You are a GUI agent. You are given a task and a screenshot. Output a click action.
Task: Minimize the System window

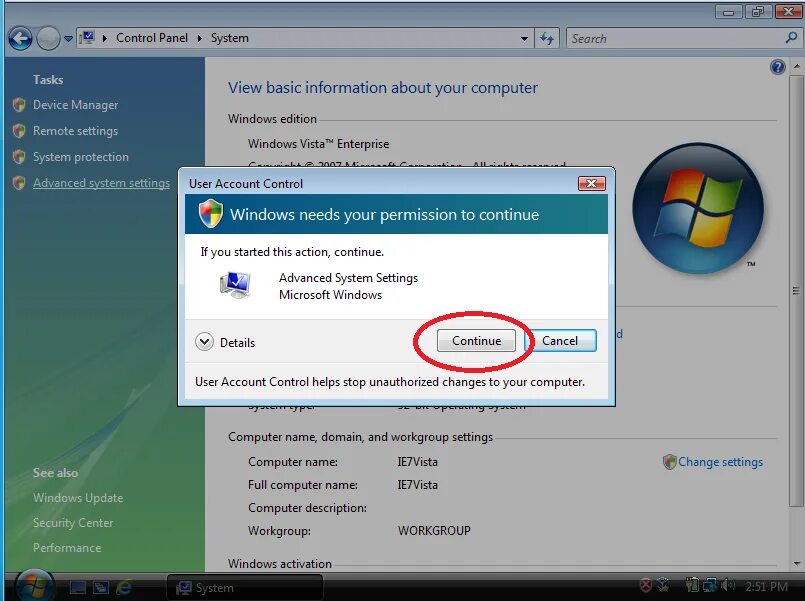pyautogui.click(x=728, y=12)
